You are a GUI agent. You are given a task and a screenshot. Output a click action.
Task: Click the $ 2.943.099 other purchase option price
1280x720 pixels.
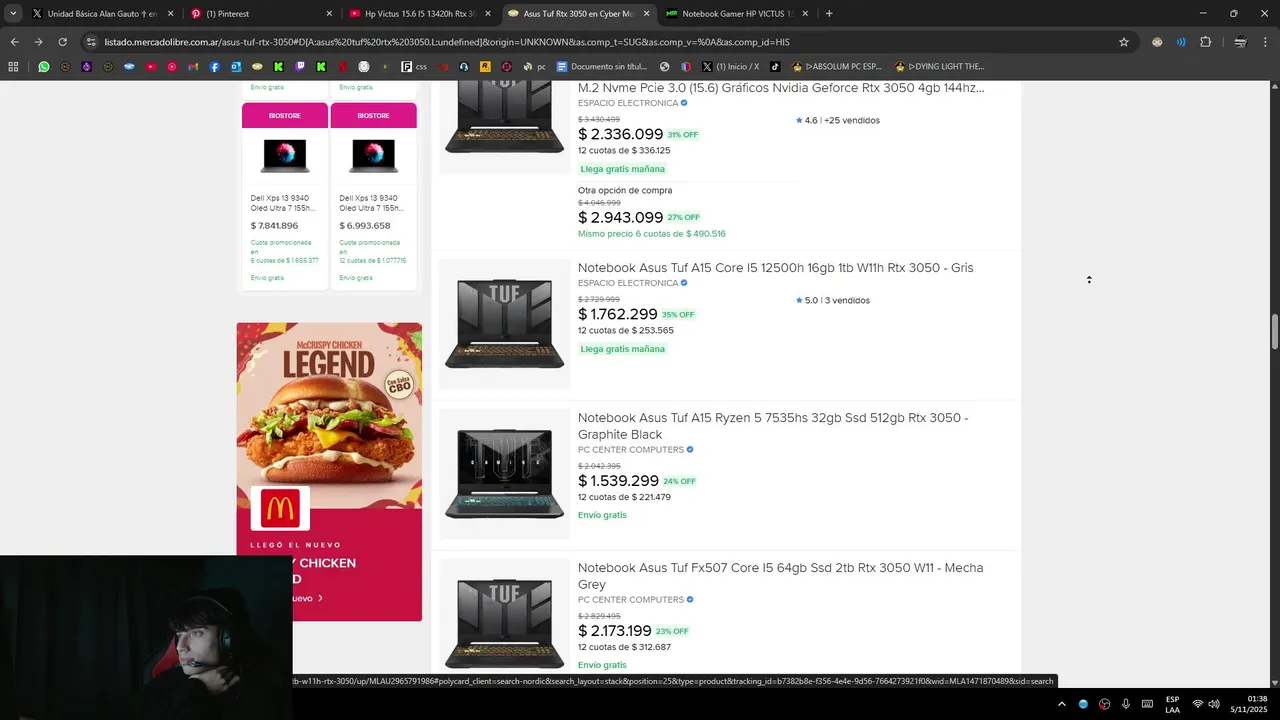pyautogui.click(x=620, y=218)
